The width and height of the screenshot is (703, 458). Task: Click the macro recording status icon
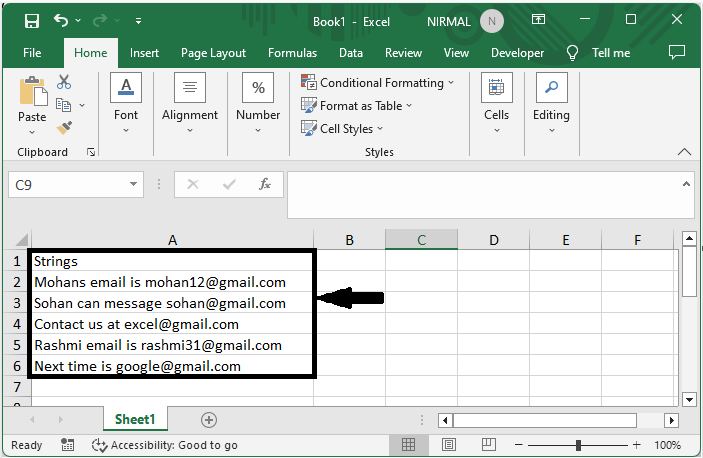pos(68,445)
